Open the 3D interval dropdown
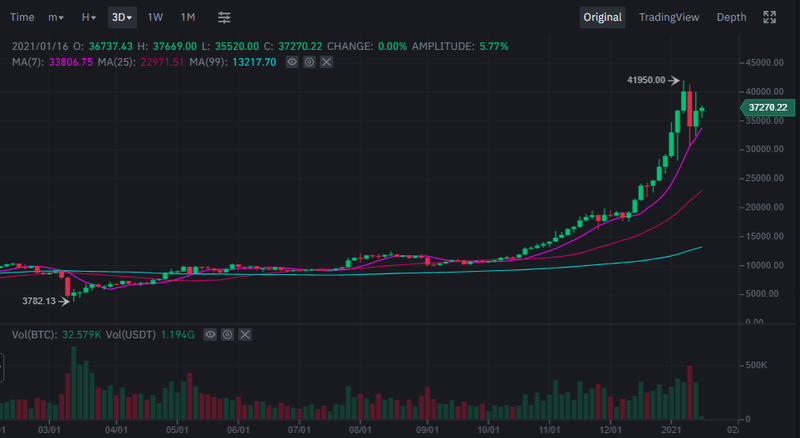Viewport: 800px width, 438px height. [x=122, y=17]
